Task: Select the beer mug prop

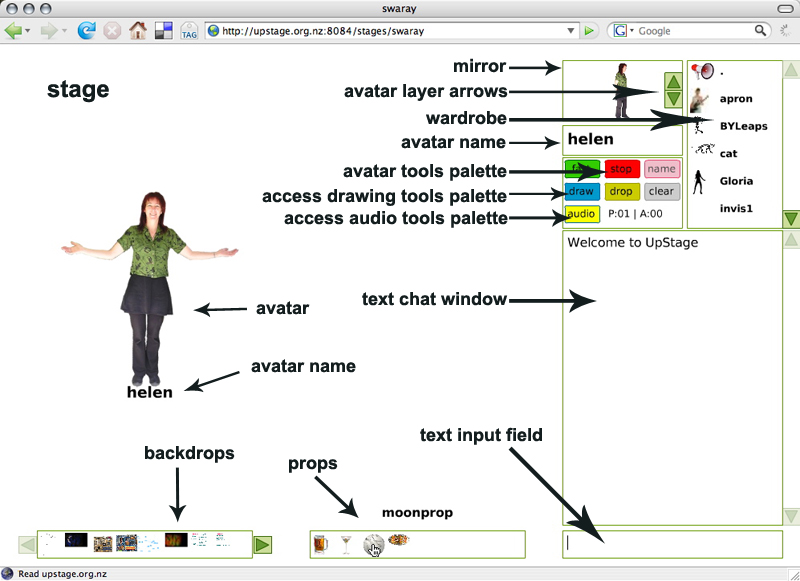Action: coord(320,544)
